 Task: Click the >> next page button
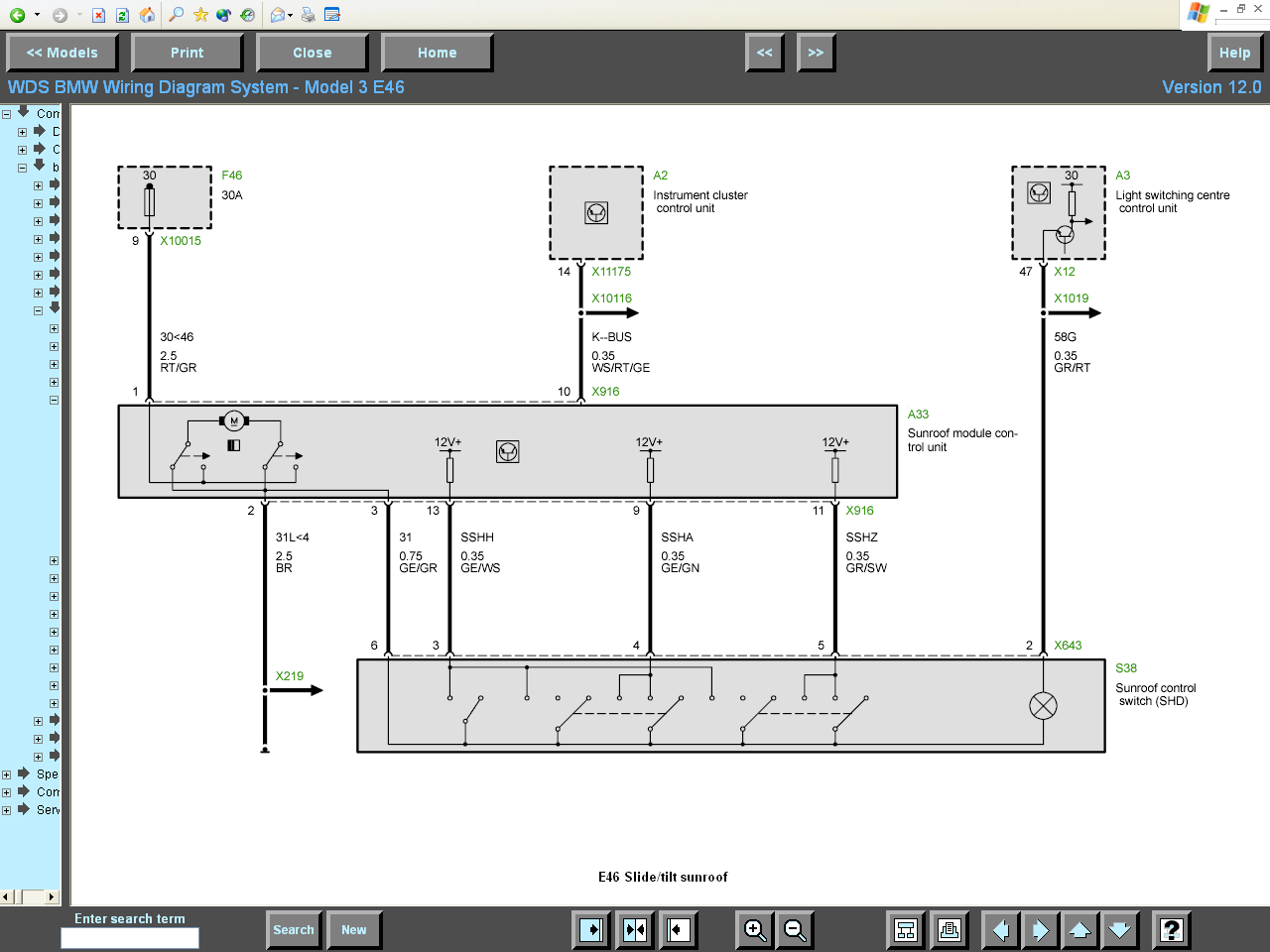tap(816, 53)
